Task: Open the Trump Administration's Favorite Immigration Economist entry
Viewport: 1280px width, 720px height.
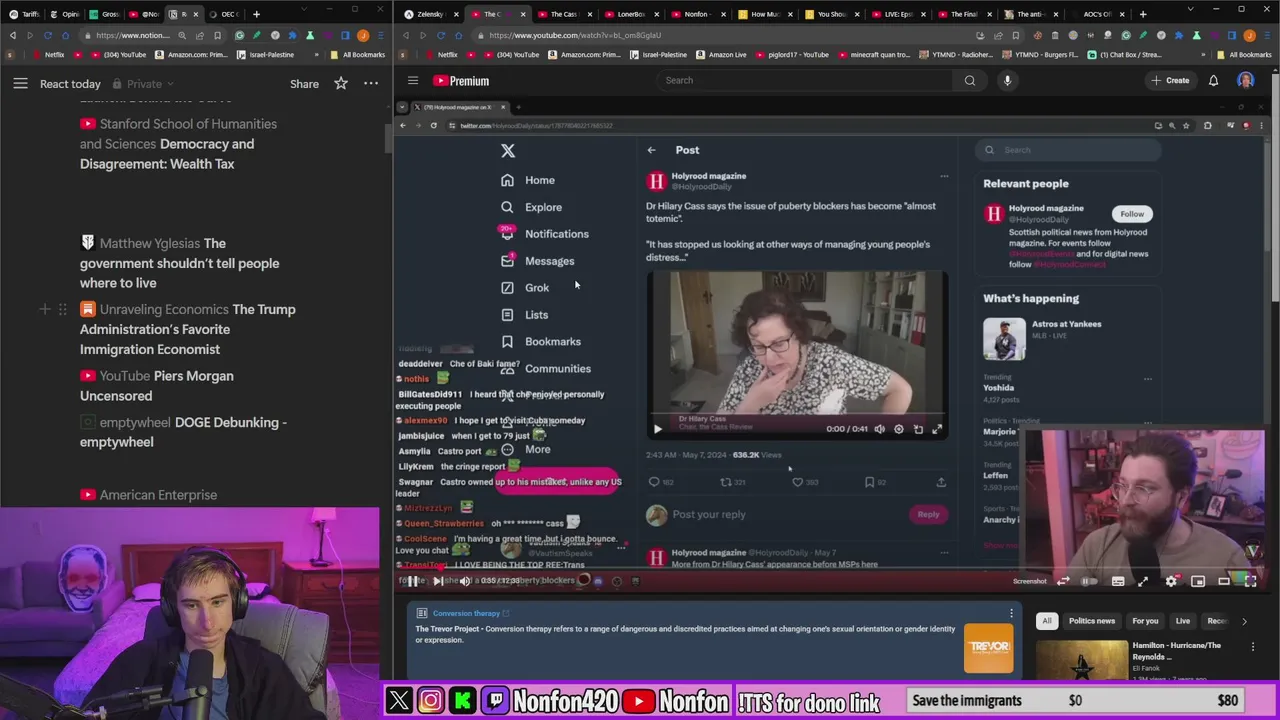Action: [187, 329]
